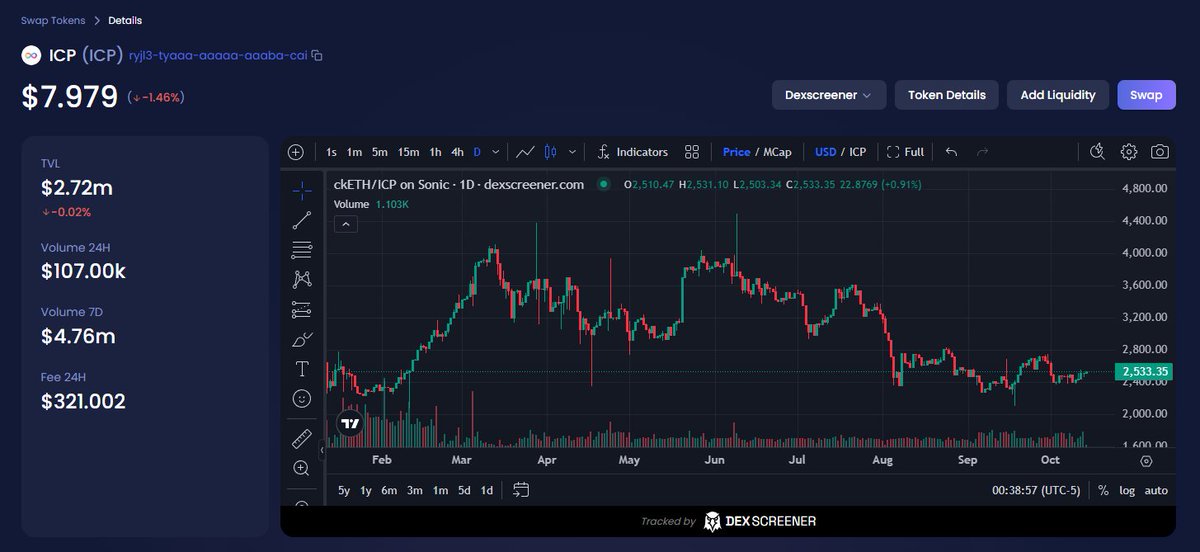Collapse the drawing toolbar side handle

pos(322,452)
